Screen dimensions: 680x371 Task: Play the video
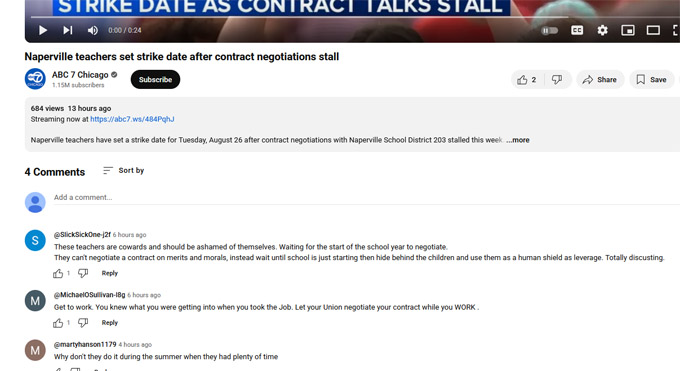pos(42,30)
